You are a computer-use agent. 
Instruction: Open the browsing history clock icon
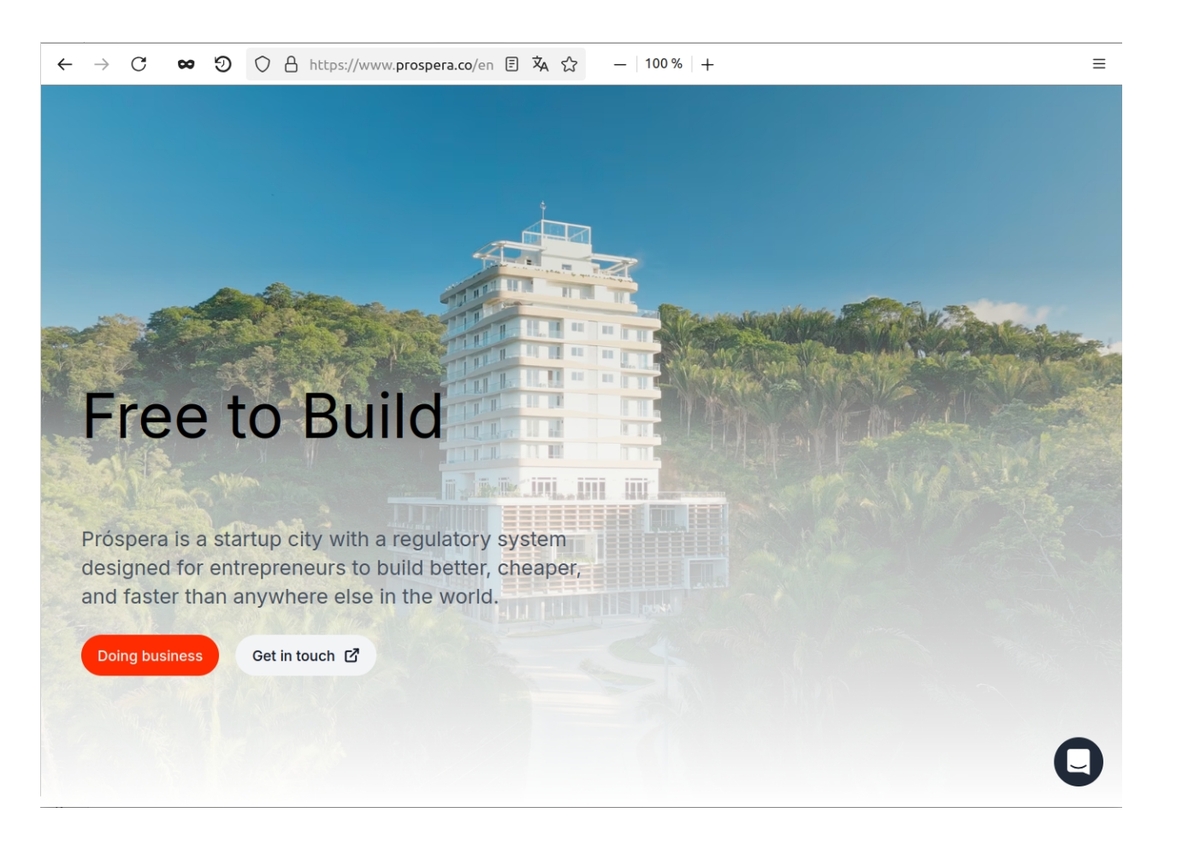[x=223, y=64]
